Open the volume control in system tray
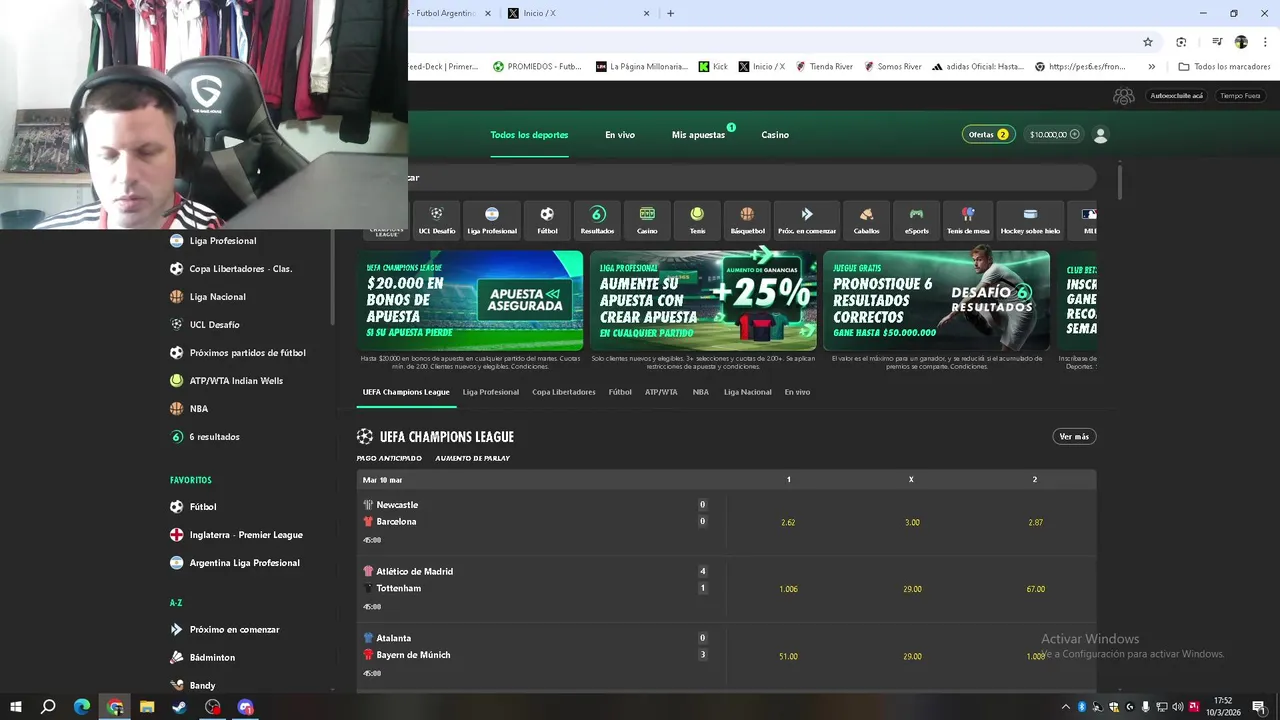The image size is (1280, 720). pos(1178,707)
